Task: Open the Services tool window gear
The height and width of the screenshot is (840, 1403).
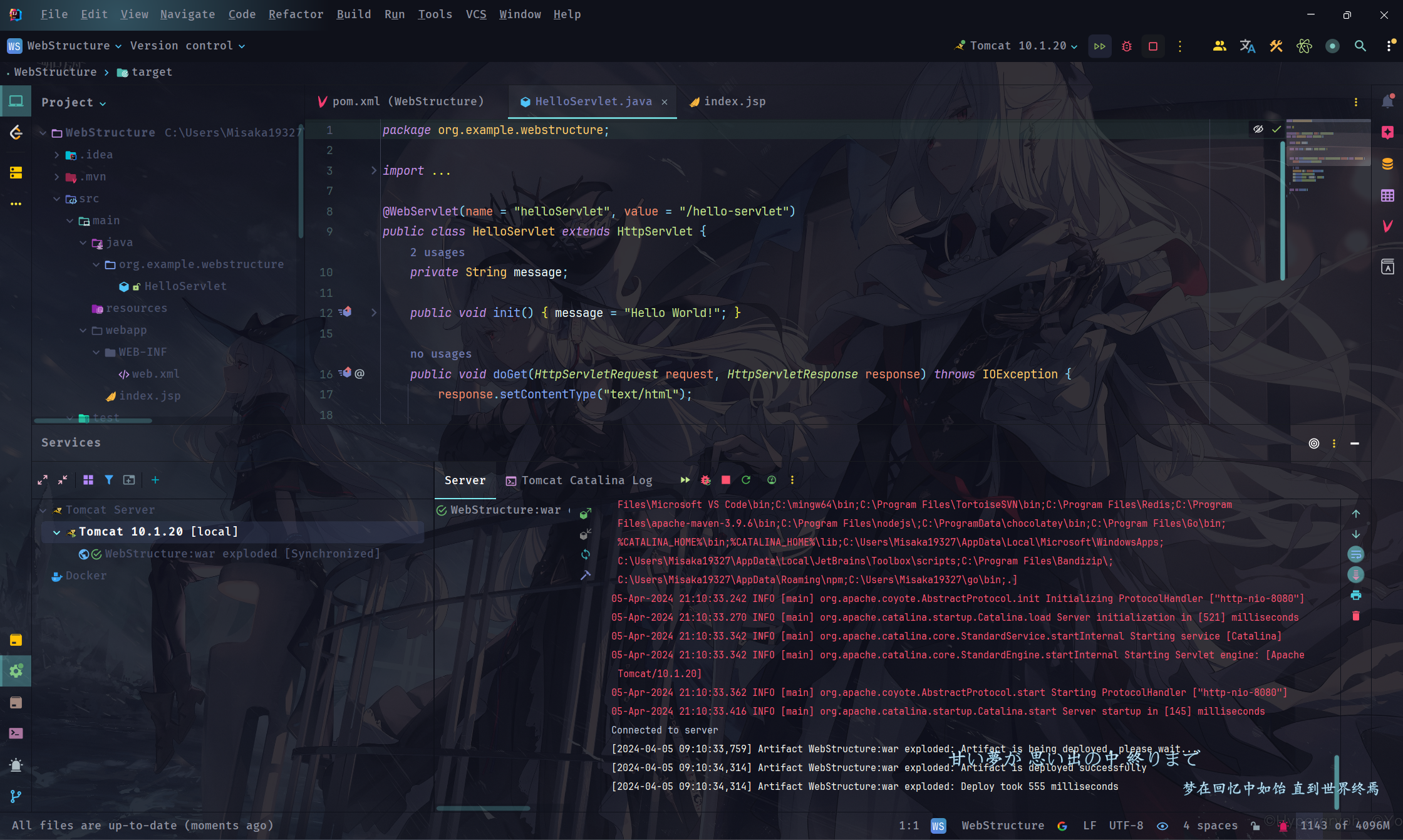Action: [x=16, y=671]
